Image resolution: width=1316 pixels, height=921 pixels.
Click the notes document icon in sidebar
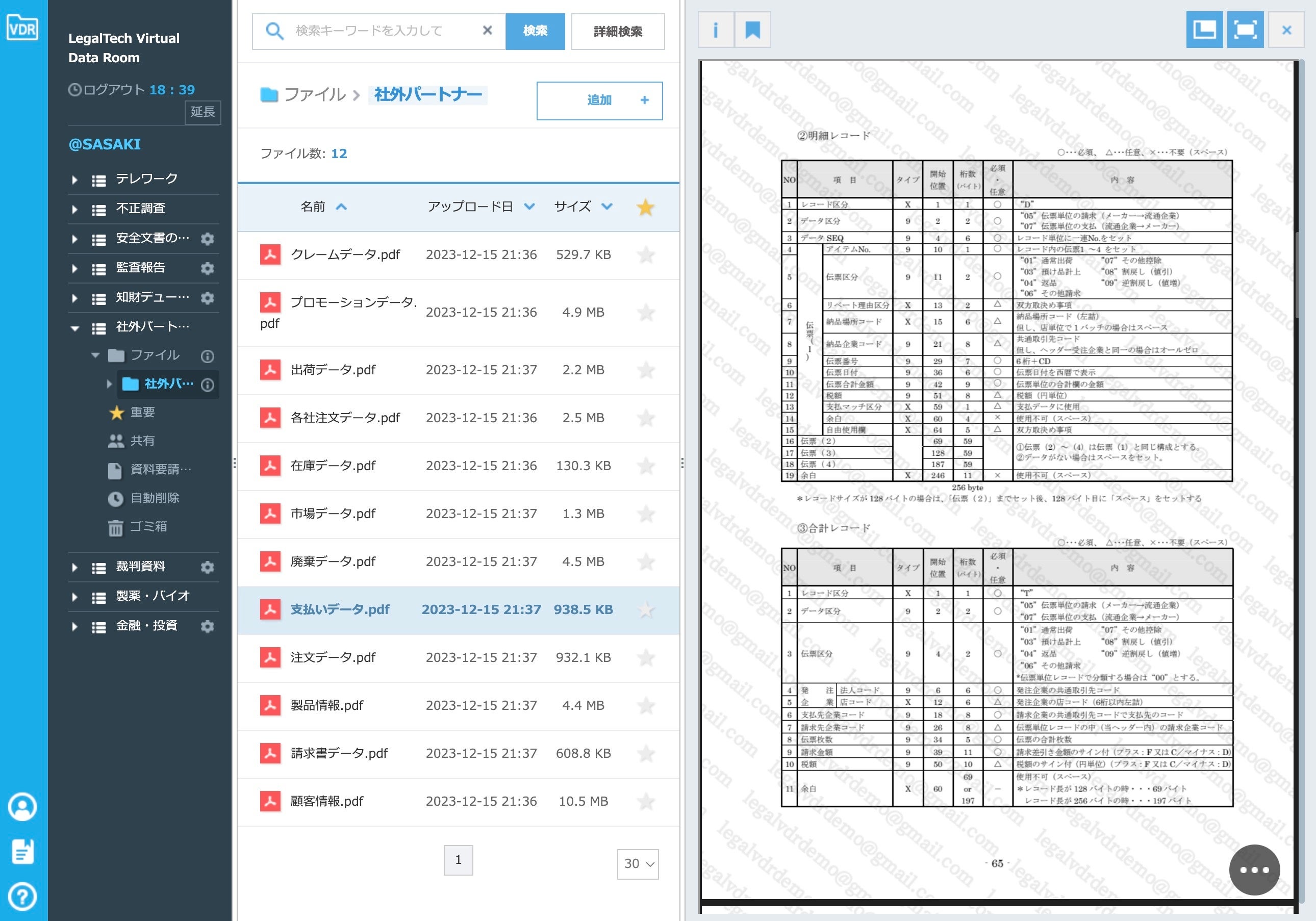(x=22, y=852)
